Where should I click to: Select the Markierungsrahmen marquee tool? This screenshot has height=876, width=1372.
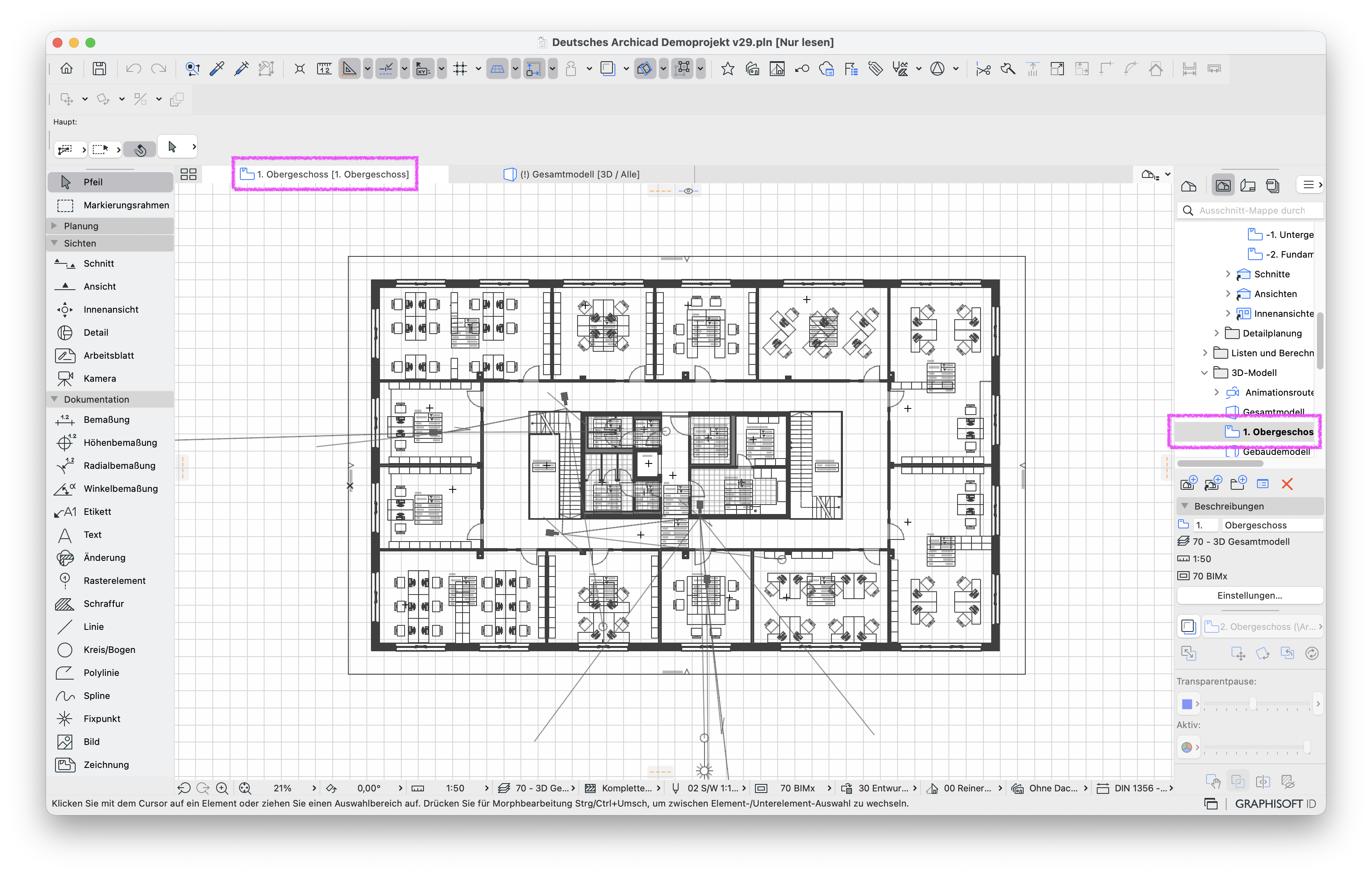click(x=110, y=205)
